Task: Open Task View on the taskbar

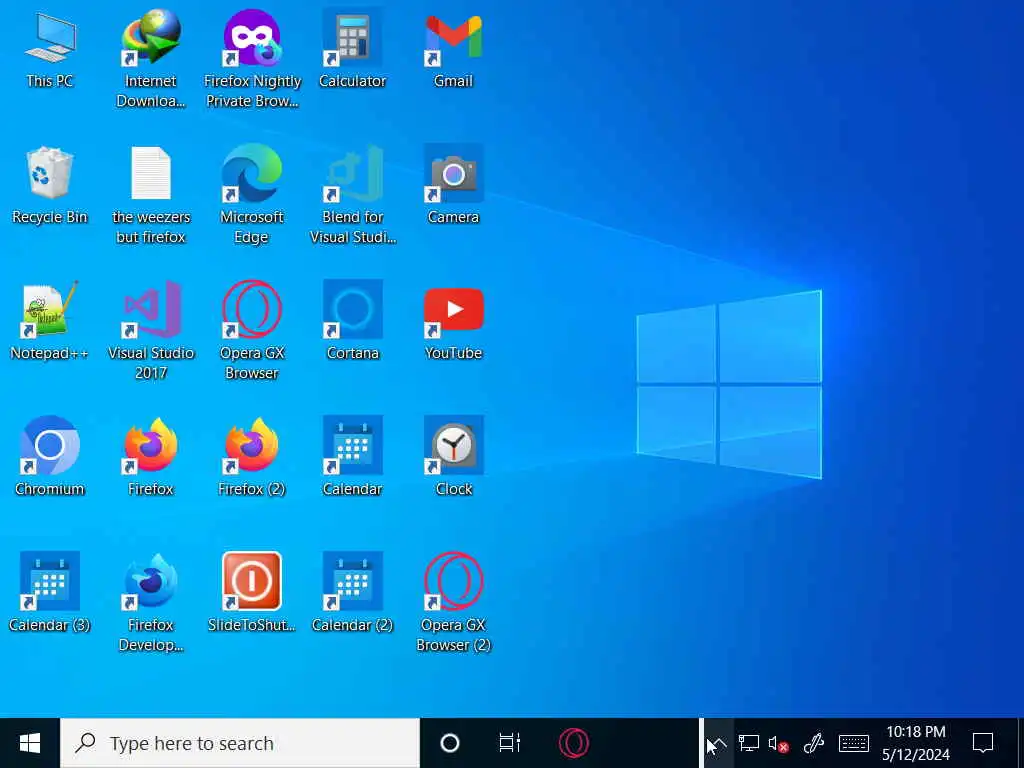Action: (509, 743)
